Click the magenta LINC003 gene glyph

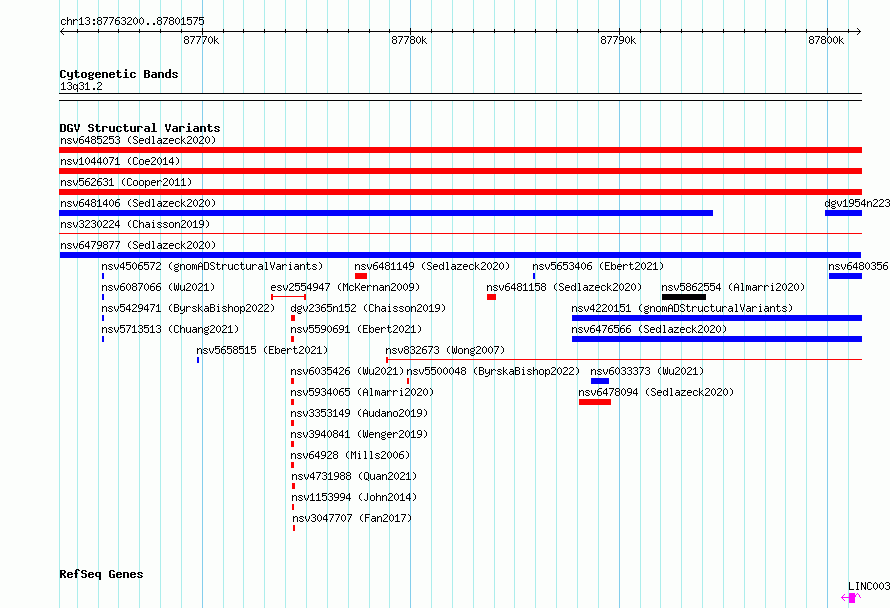tap(851, 598)
